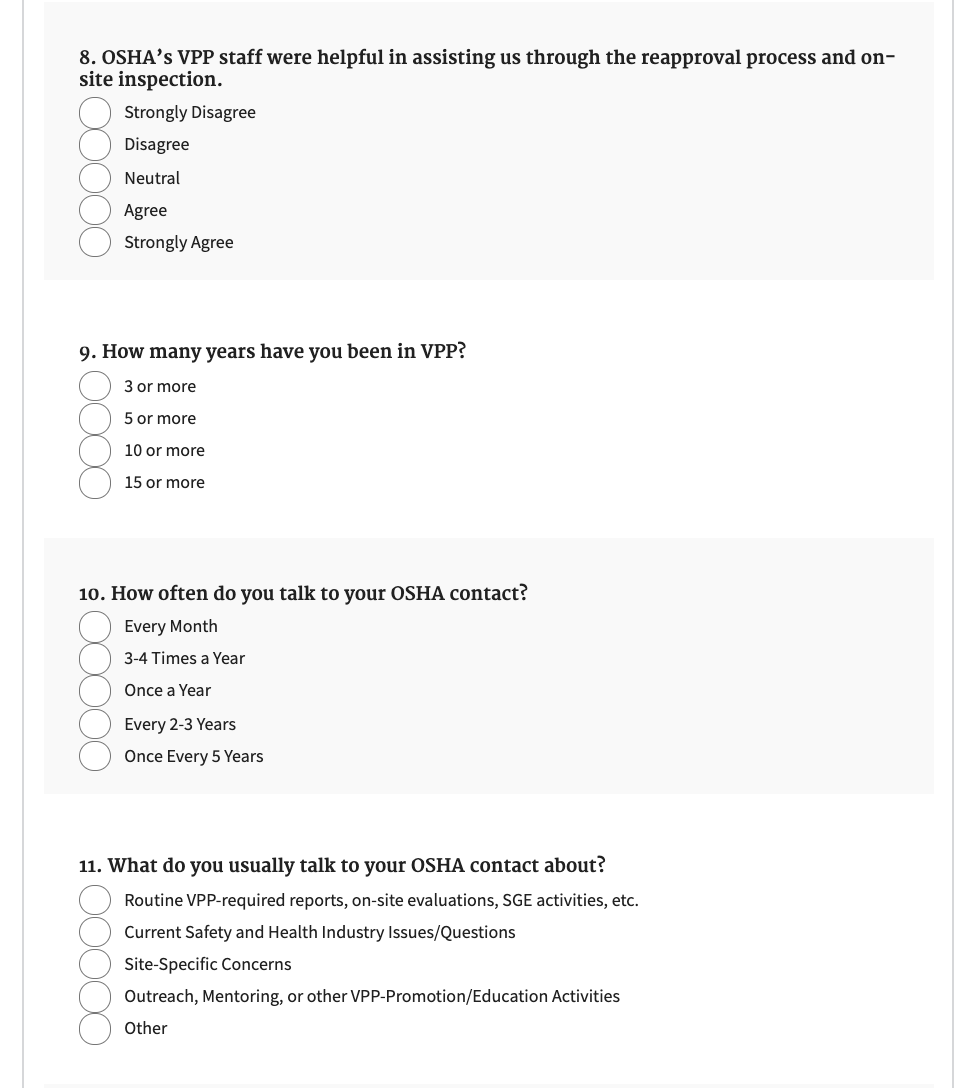The image size is (972, 1088).
Task: Select Once a Year contact frequency
Action: (95, 691)
